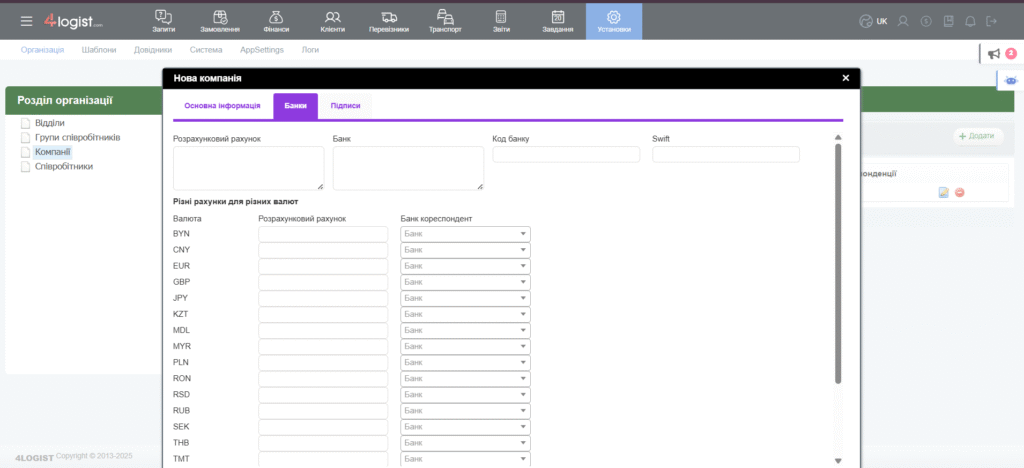Click the dialog vertical scrollbar
Viewport: 1024px width, 468px height.
(x=838, y=260)
